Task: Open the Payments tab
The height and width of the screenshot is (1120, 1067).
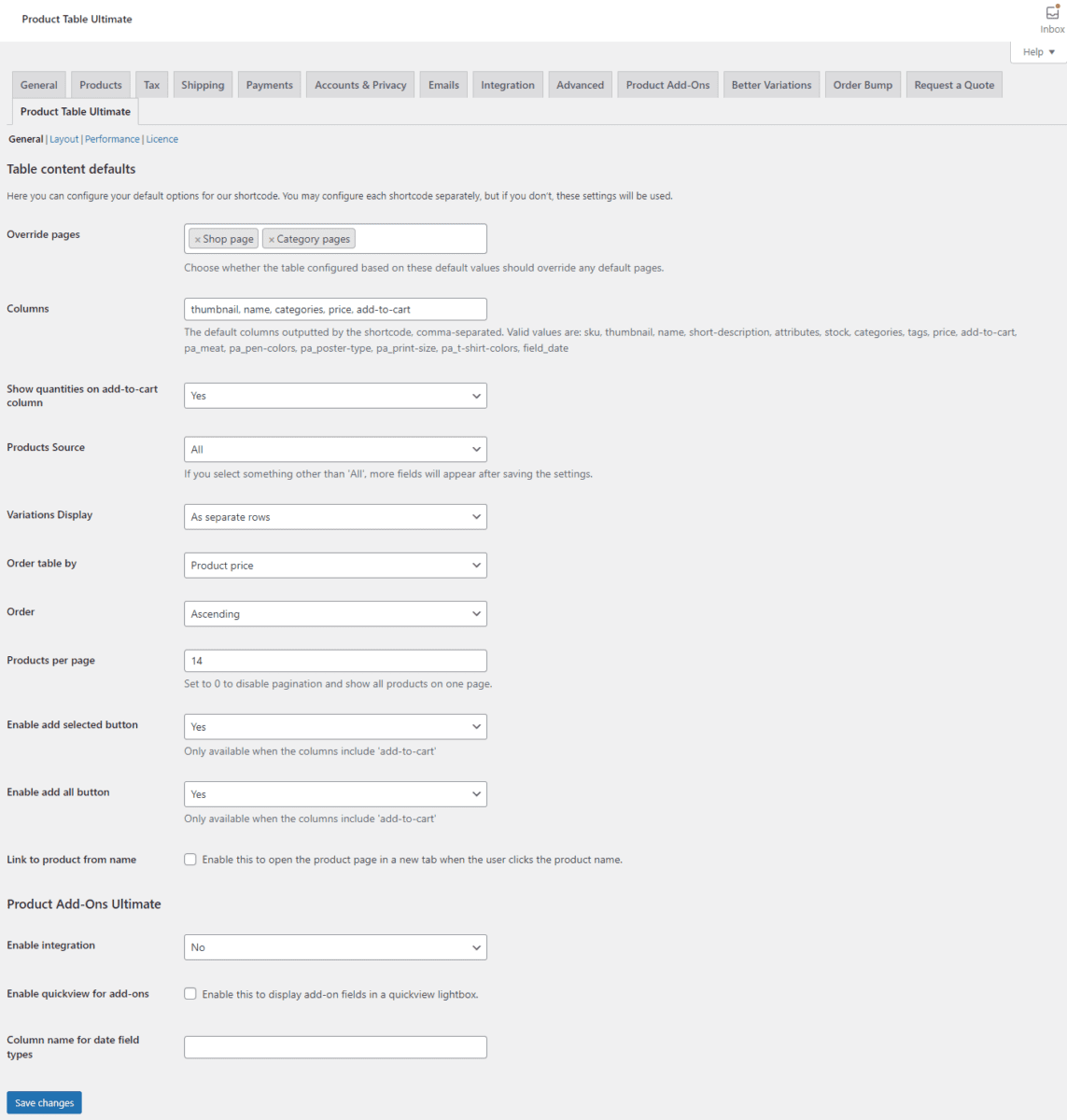Action: pos(270,85)
